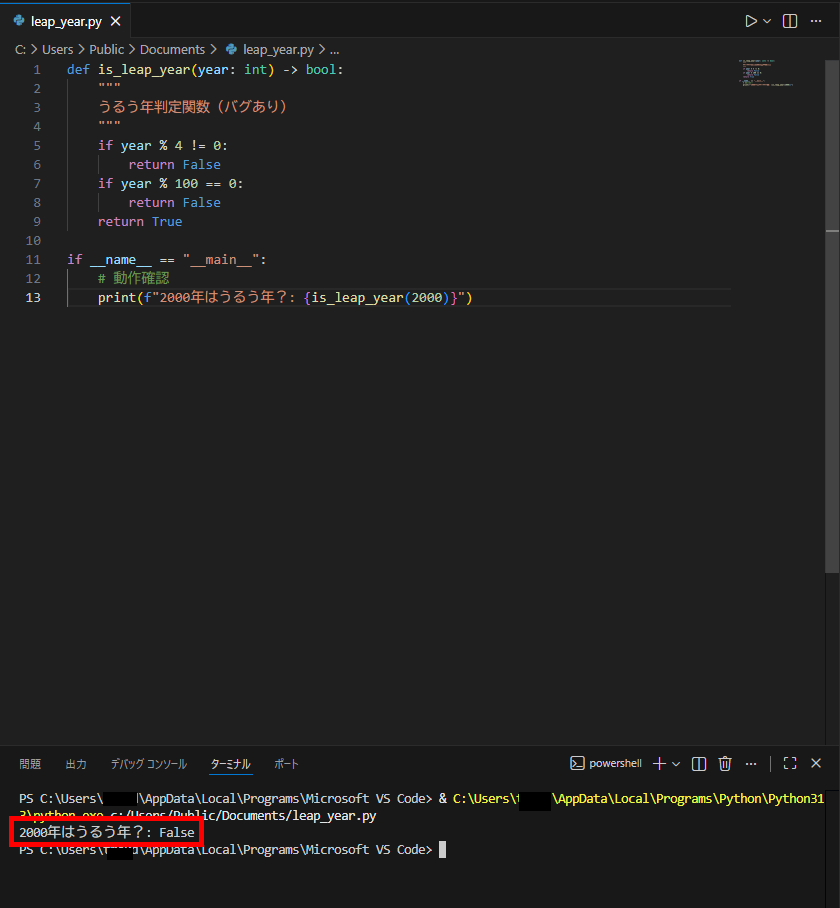Image resolution: width=840 pixels, height=908 pixels.
Task: Switch to the 問題 panel tab
Action: 30,764
